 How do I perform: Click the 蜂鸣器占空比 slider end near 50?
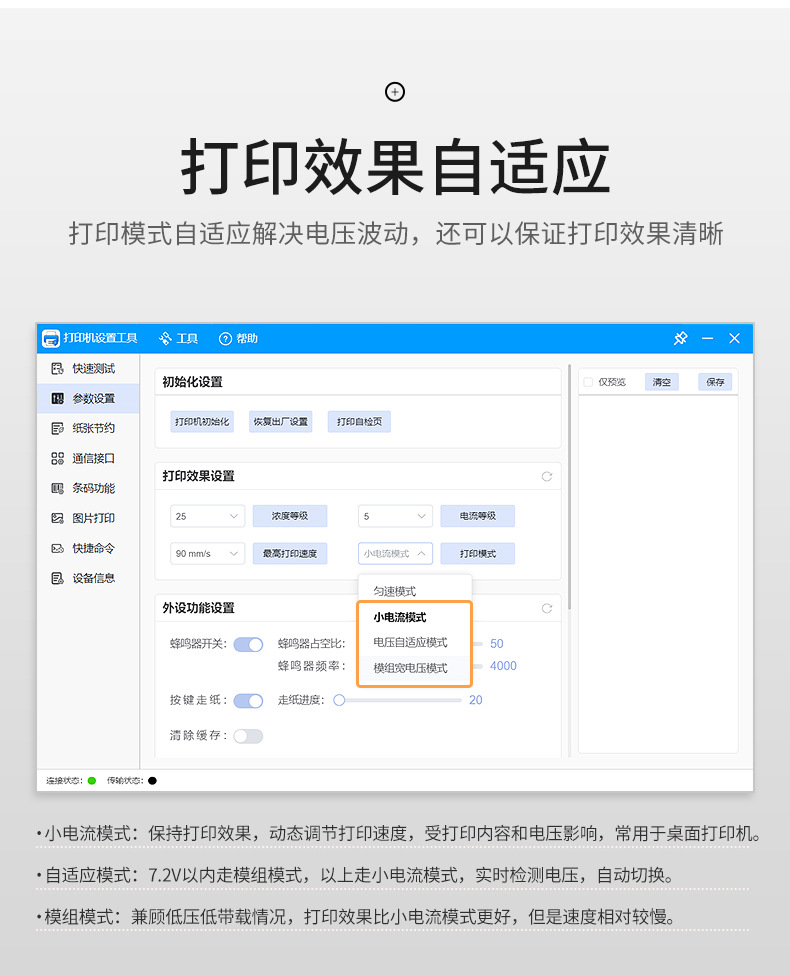(x=477, y=644)
